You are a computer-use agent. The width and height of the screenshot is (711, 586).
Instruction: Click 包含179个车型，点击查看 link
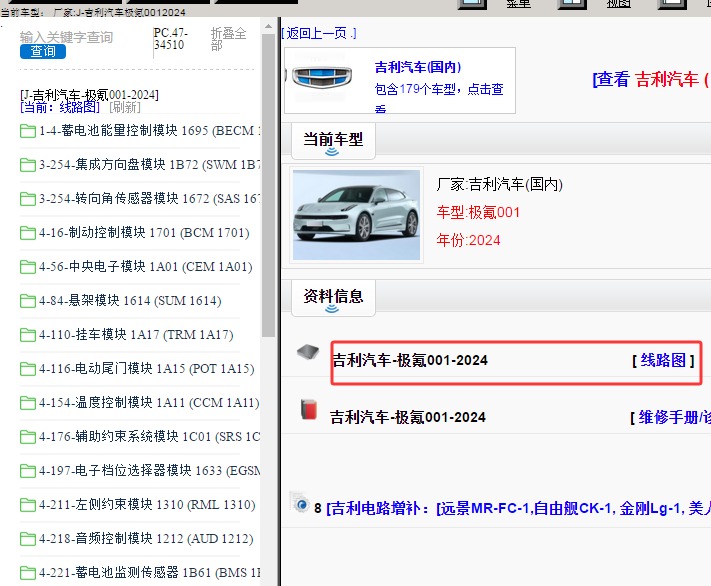(x=439, y=96)
